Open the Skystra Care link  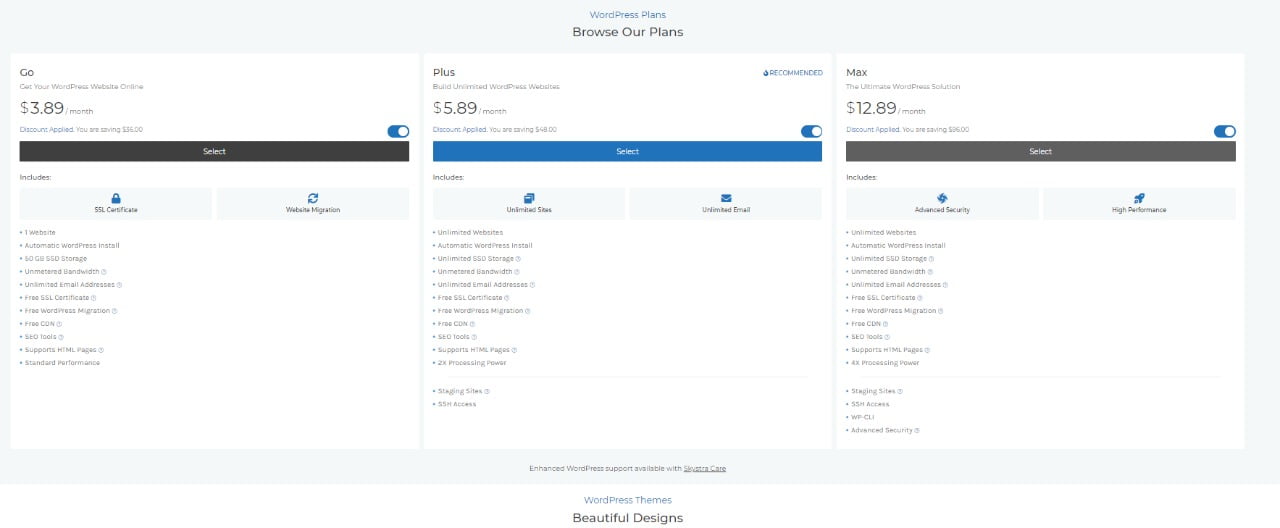click(704, 468)
